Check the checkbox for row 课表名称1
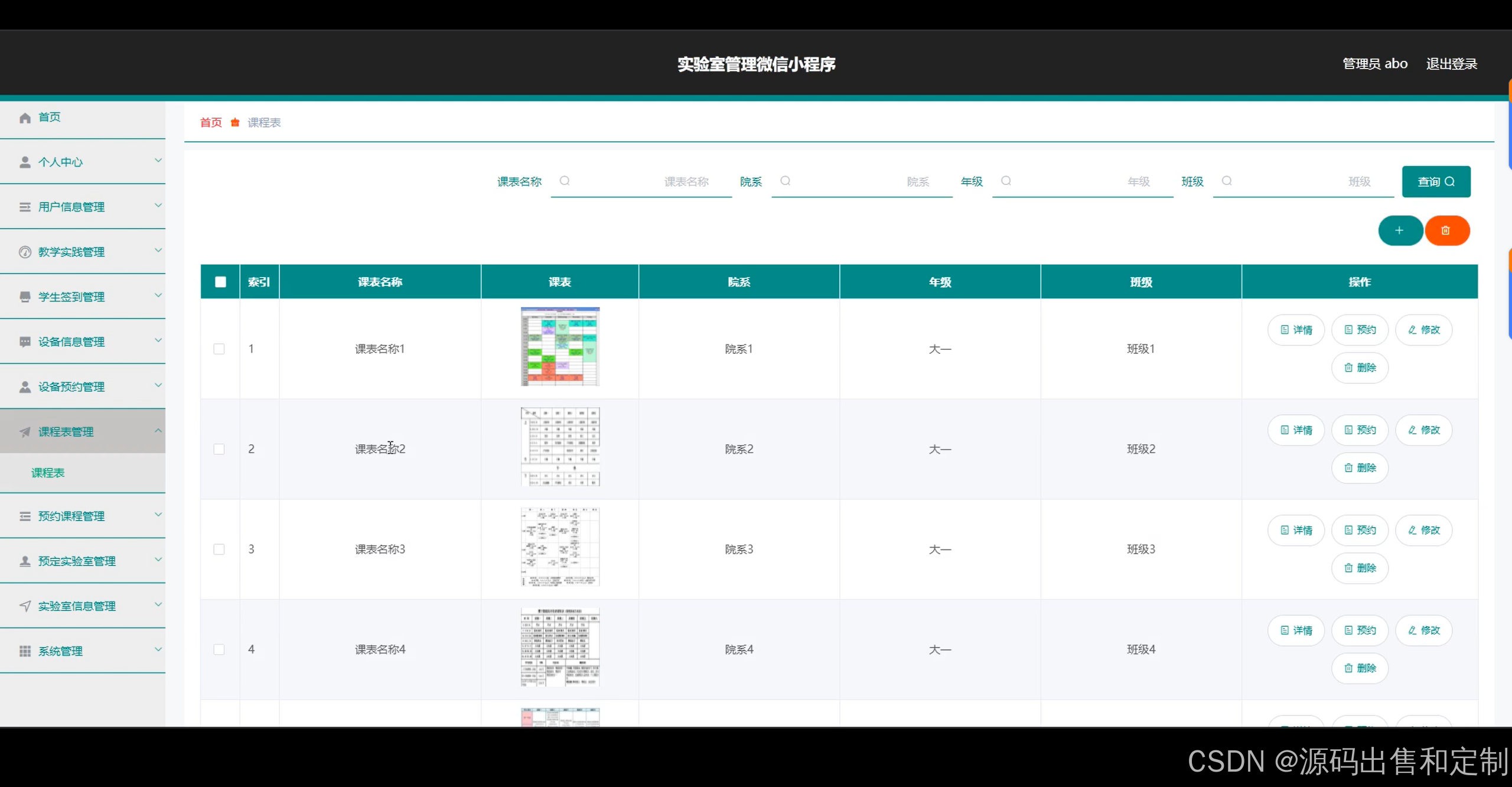 pyautogui.click(x=219, y=349)
